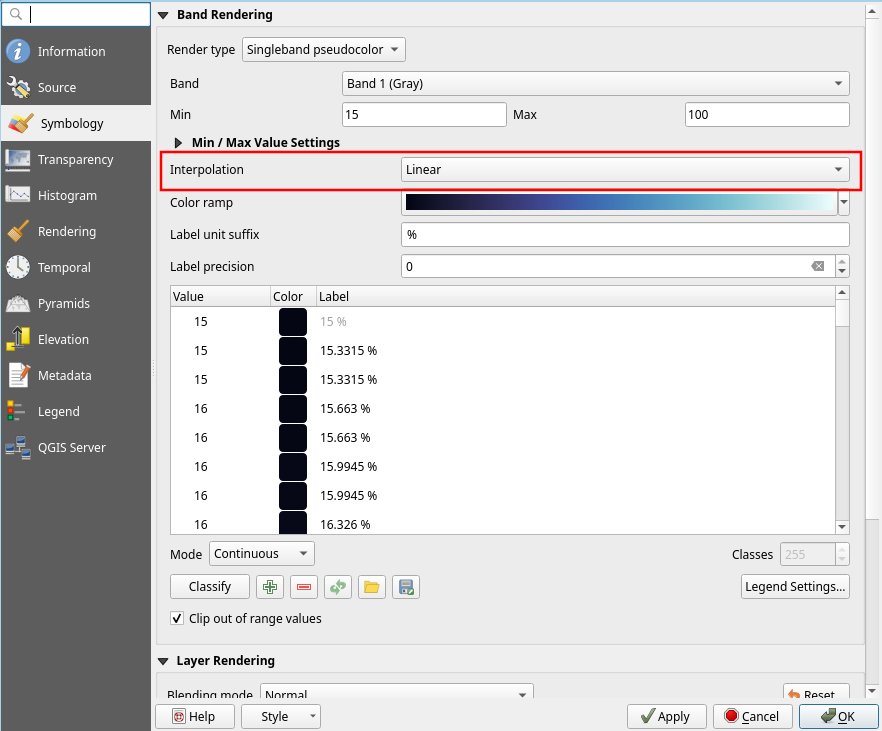Load color map from file folder icon
The image size is (882, 731).
(x=372, y=587)
